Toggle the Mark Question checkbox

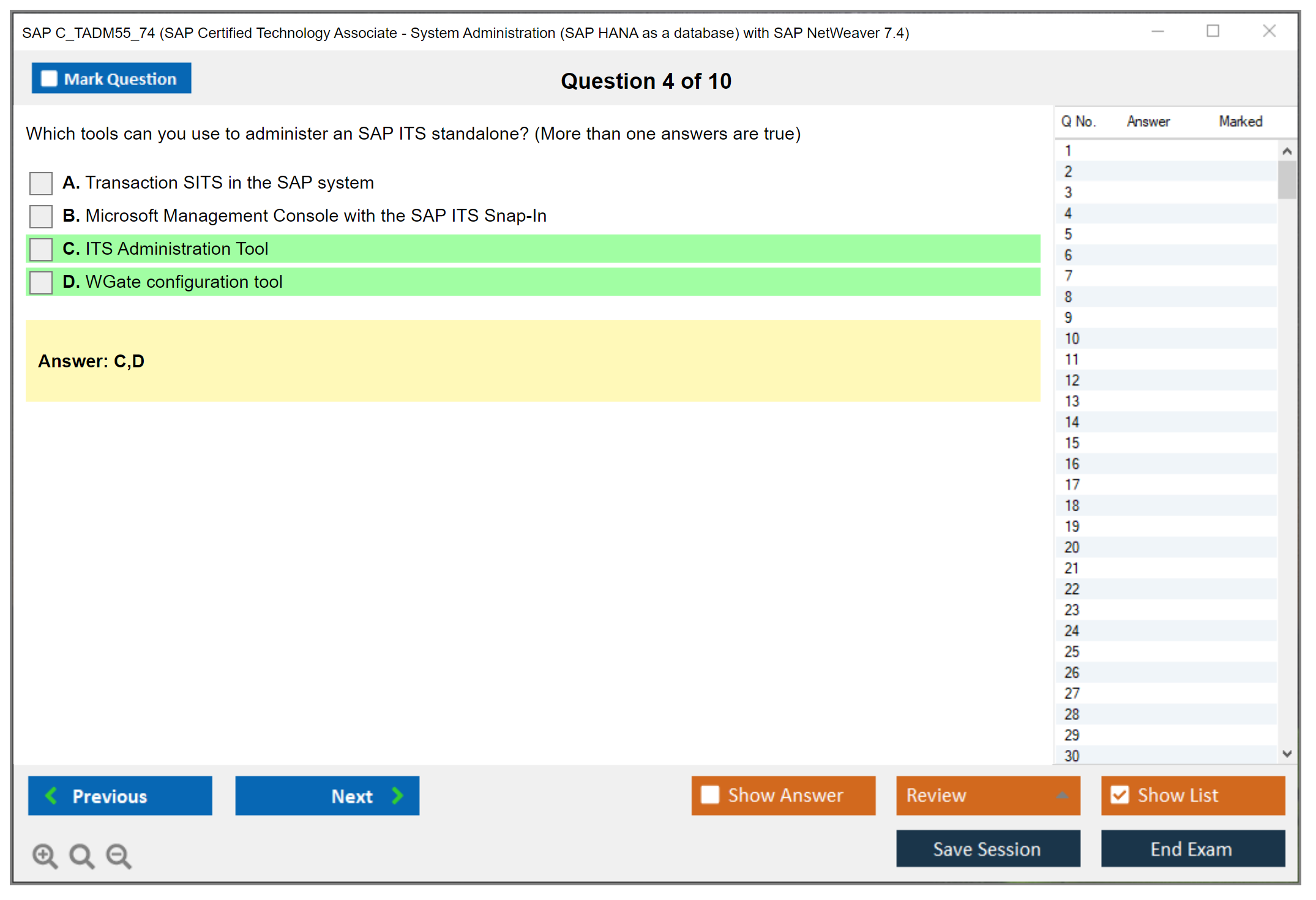(49, 79)
